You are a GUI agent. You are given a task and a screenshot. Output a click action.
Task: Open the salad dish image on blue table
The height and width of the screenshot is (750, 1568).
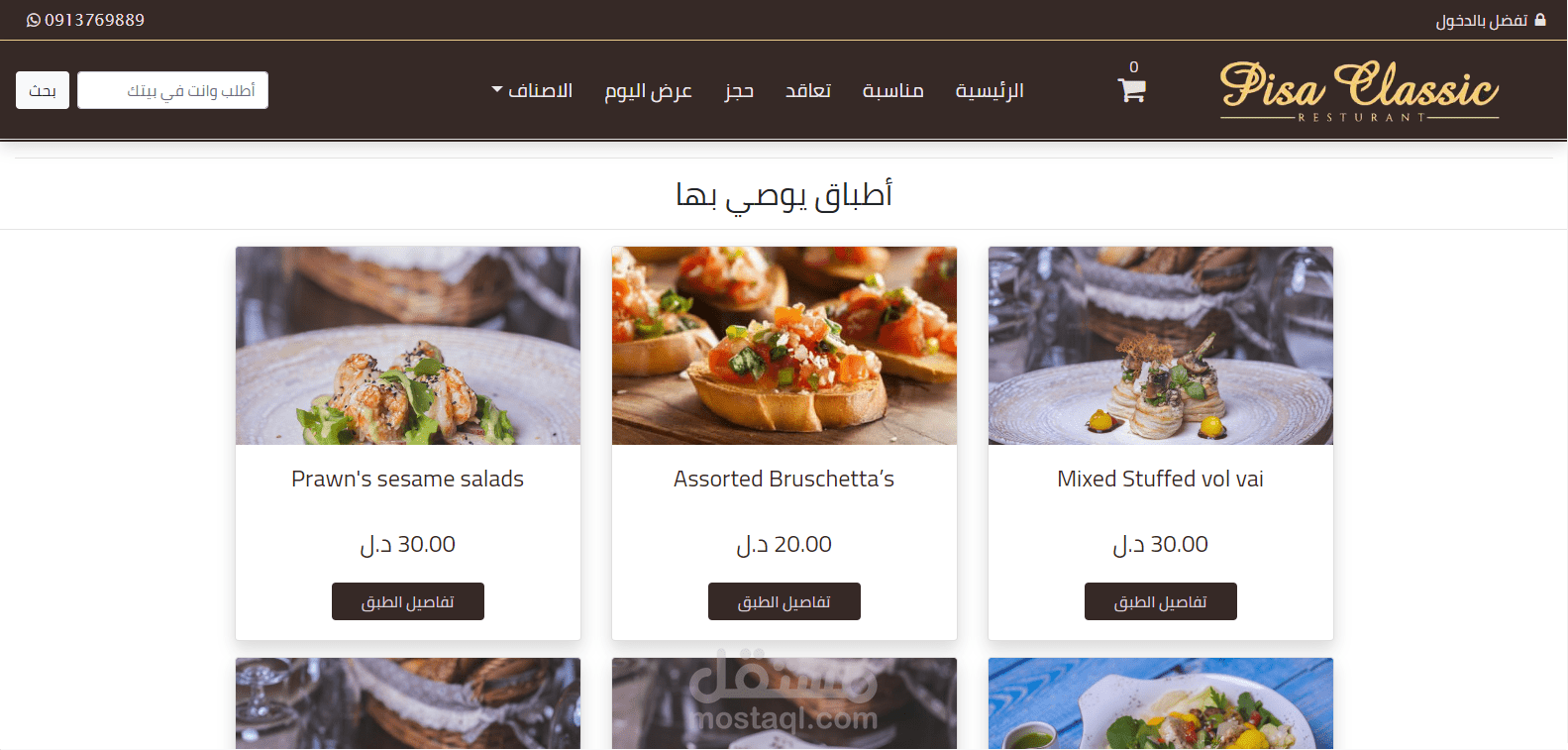pos(1161,703)
